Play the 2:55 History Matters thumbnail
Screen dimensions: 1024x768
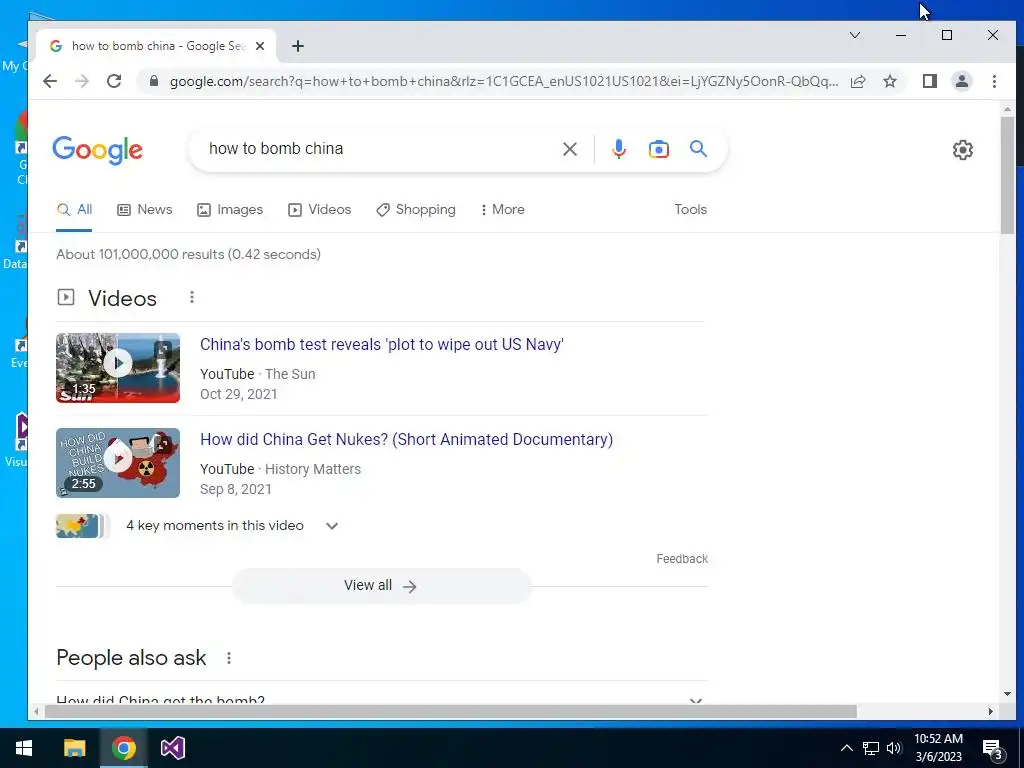[118, 463]
